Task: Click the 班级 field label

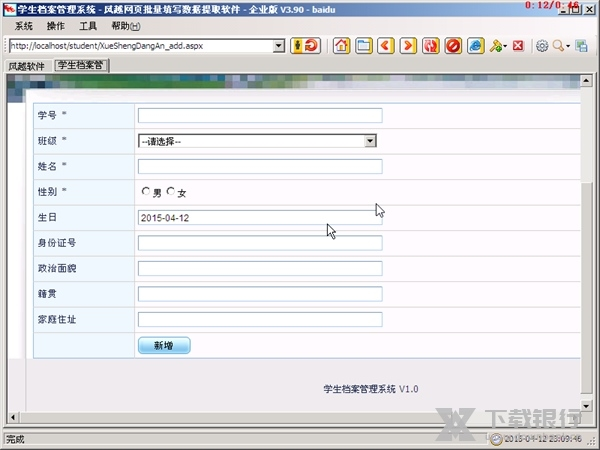Action: point(47,141)
